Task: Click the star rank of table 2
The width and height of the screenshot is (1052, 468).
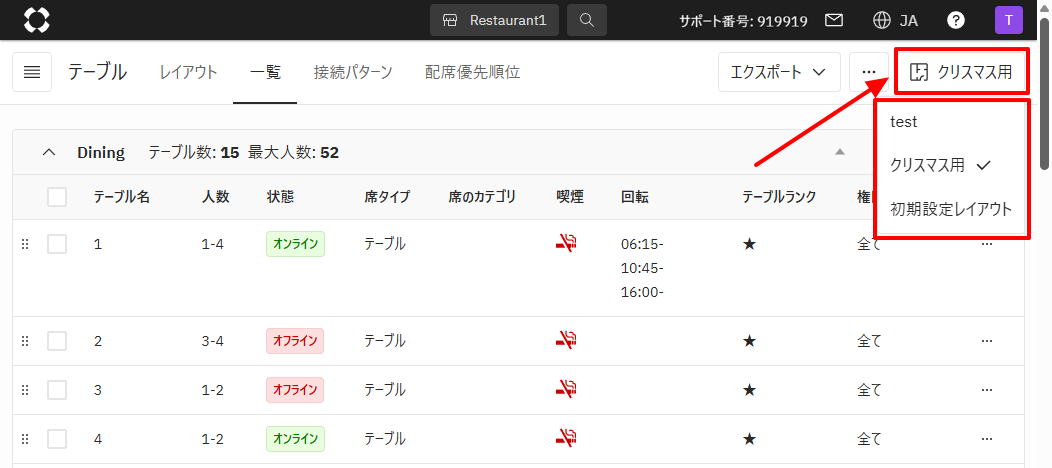Action: tap(749, 341)
